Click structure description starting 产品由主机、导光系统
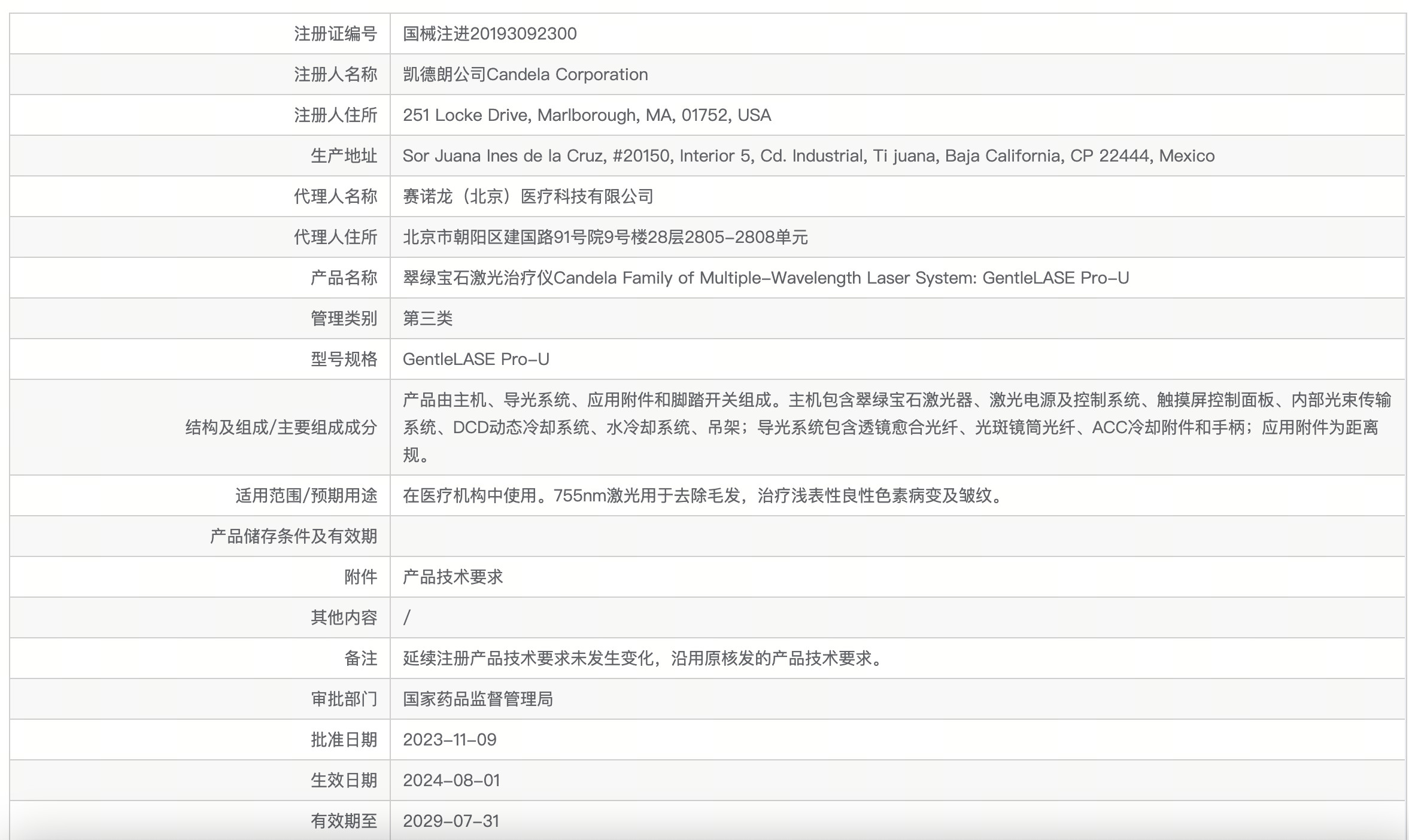 click(897, 427)
